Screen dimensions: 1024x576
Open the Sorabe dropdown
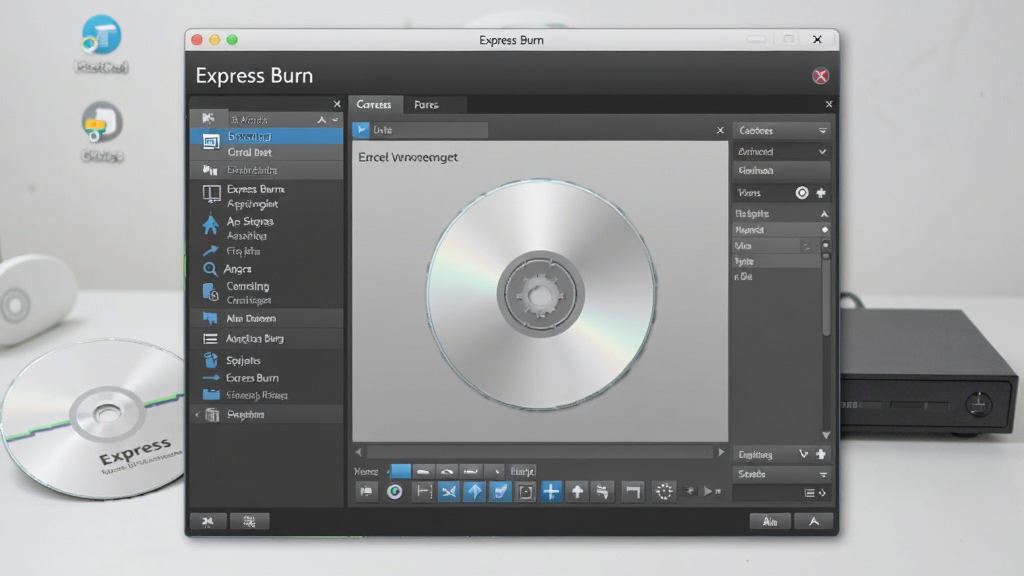(x=782, y=474)
